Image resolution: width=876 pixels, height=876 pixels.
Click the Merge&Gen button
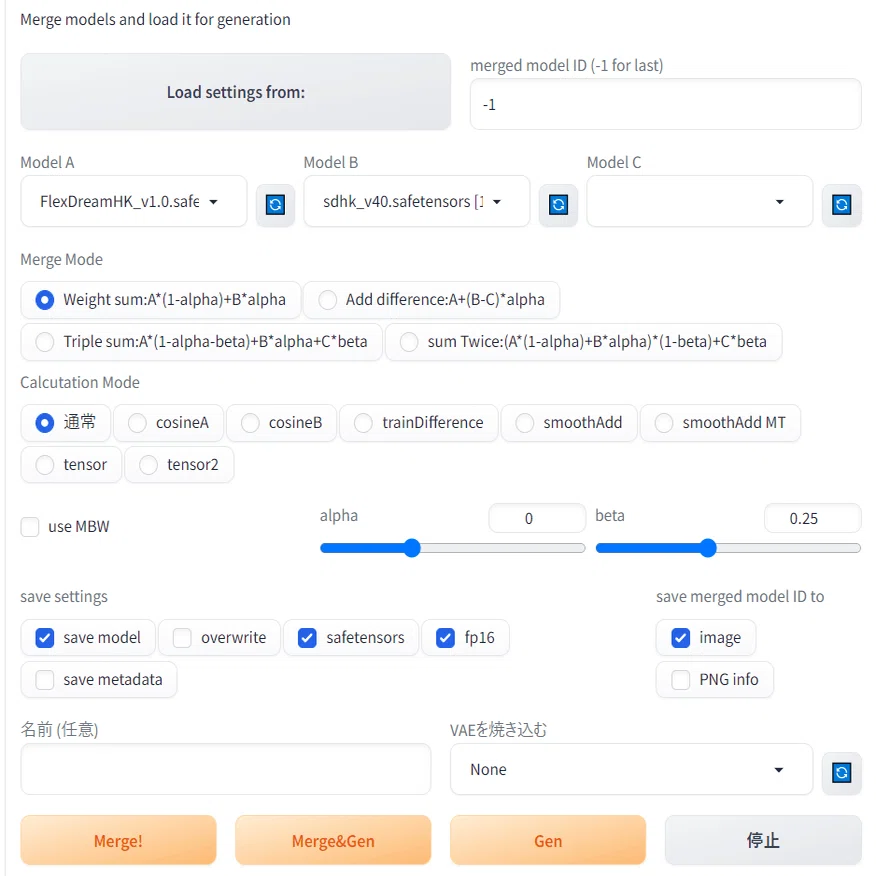[333, 840]
